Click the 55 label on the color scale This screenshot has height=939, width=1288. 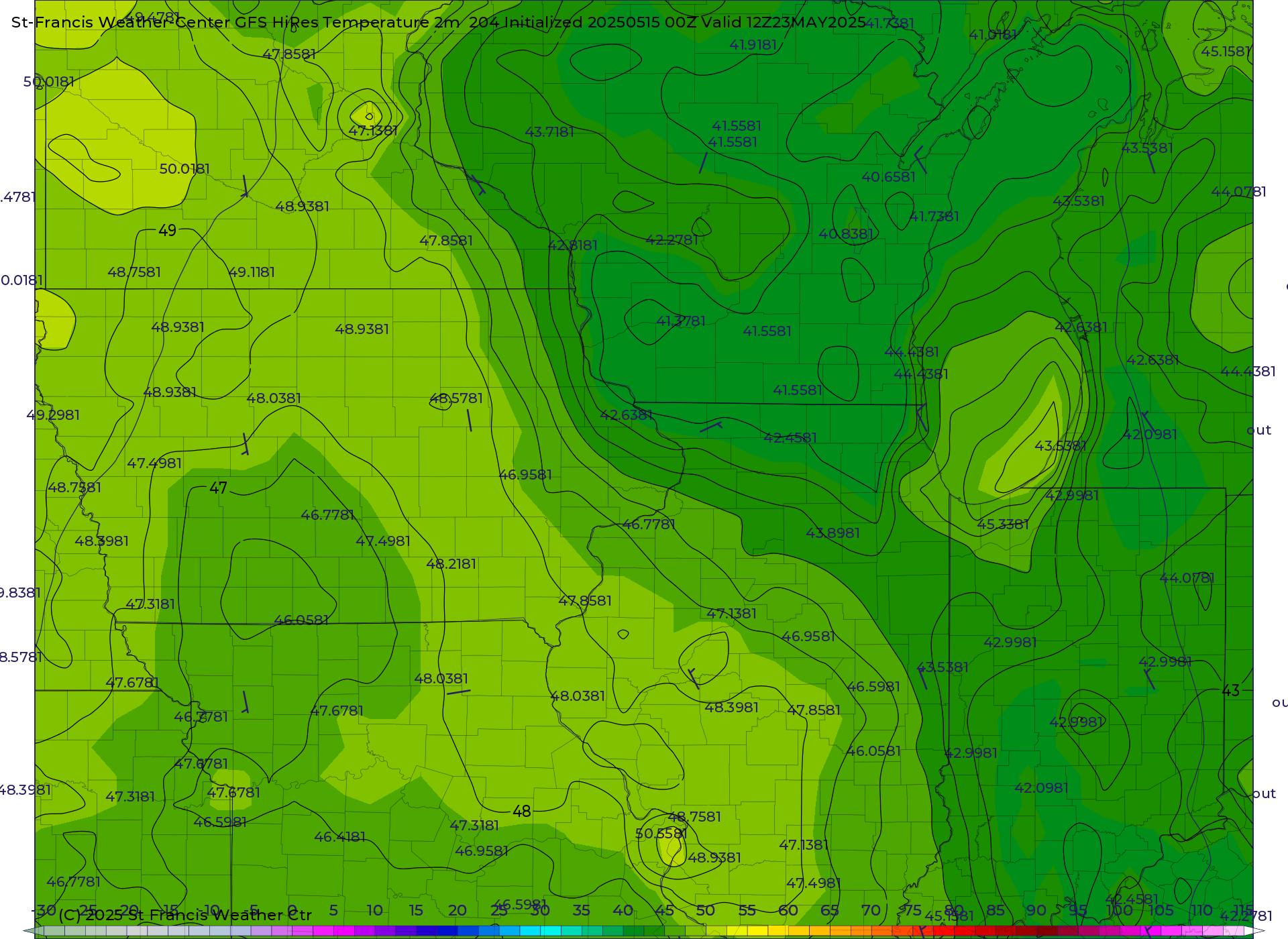click(x=747, y=911)
